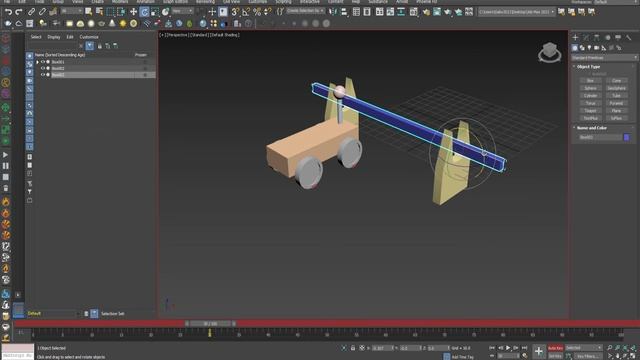Select the Select and Link tool
The image size is (640, 360).
(x=31, y=12)
